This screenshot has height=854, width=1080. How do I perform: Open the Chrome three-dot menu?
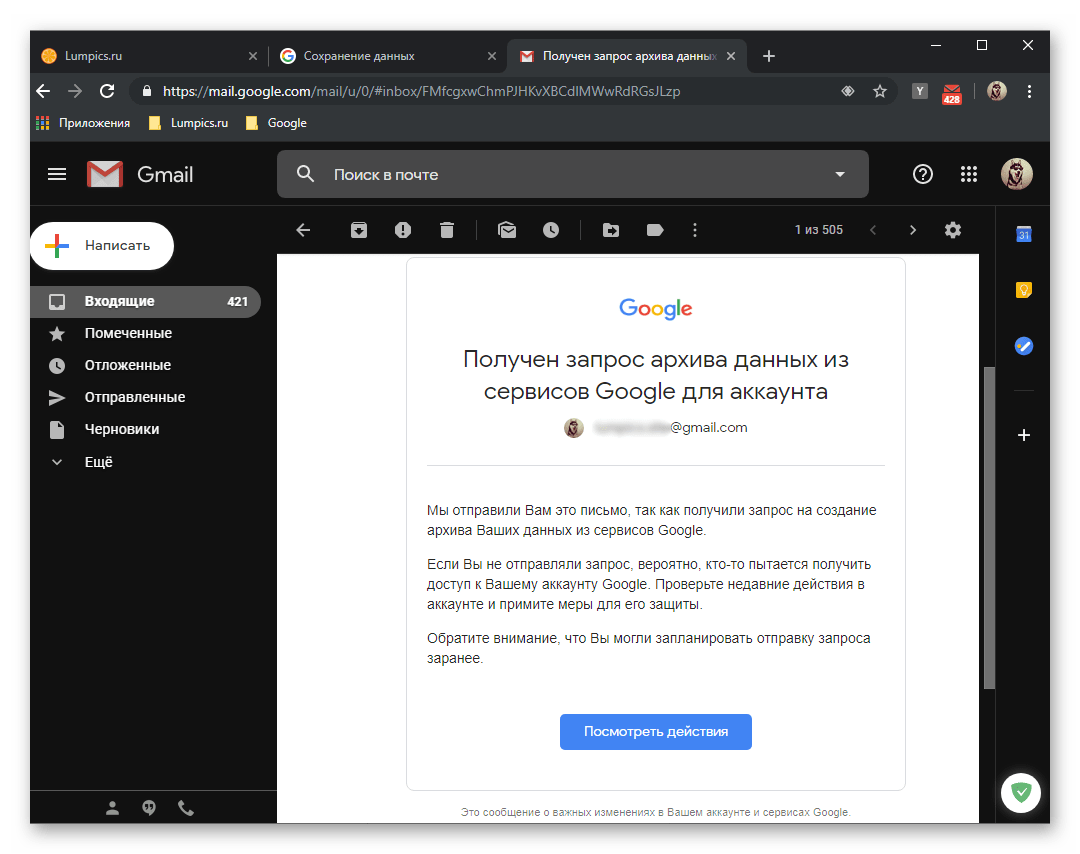point(1029,91)
